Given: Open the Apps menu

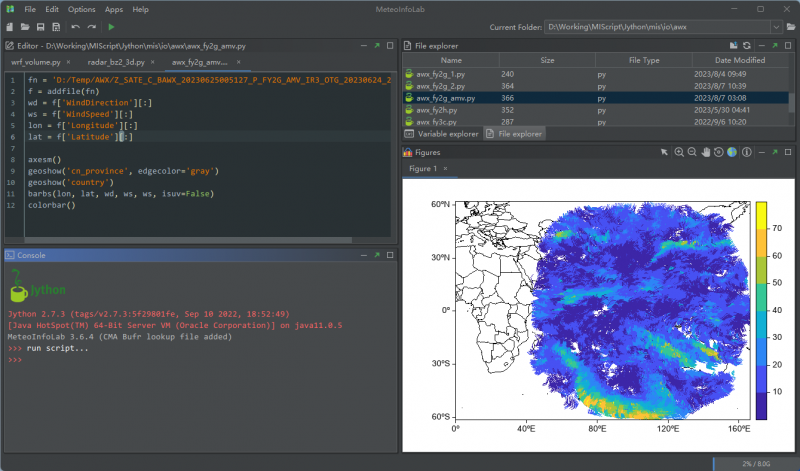Looking at the screenshot, I should point(113,9).
